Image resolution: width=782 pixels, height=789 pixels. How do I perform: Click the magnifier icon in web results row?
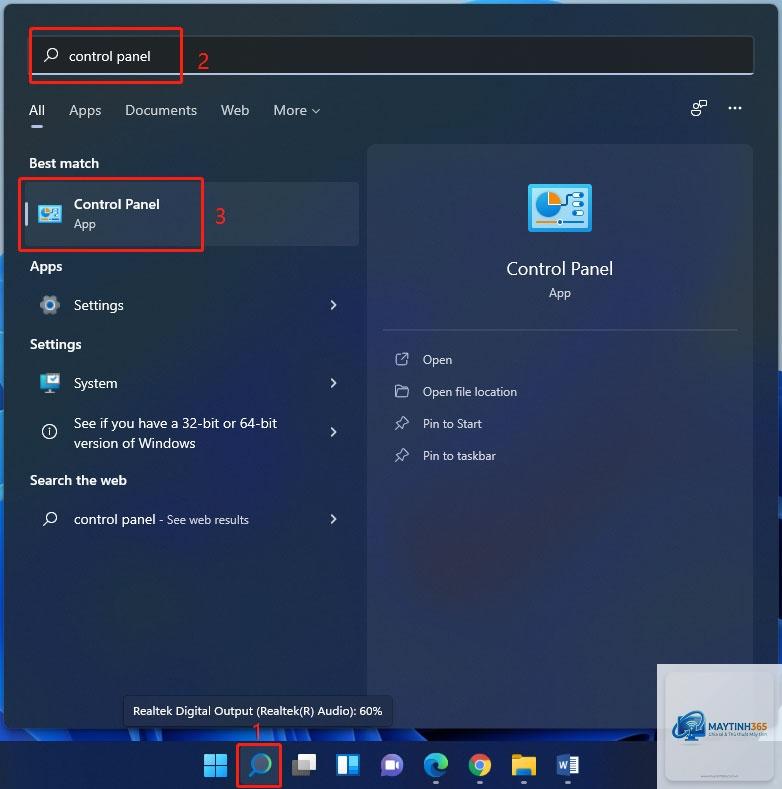pos(50,519)
